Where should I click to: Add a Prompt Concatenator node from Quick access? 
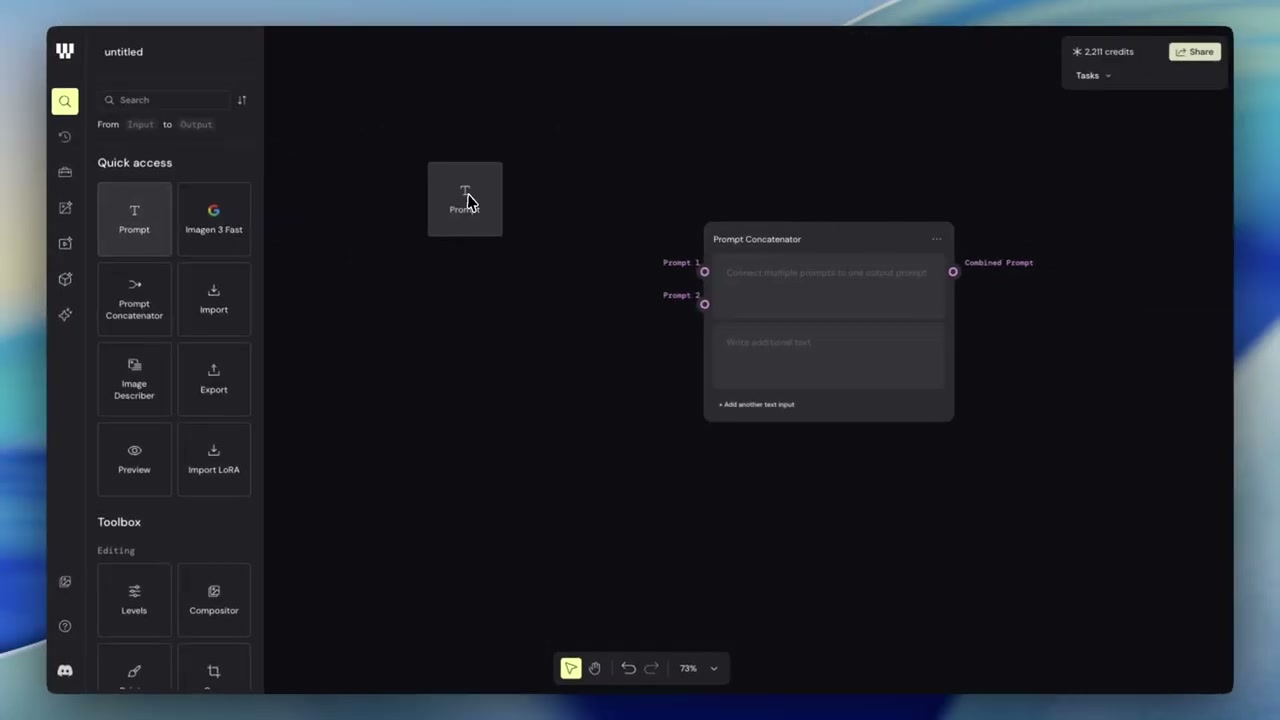(134, 299)
